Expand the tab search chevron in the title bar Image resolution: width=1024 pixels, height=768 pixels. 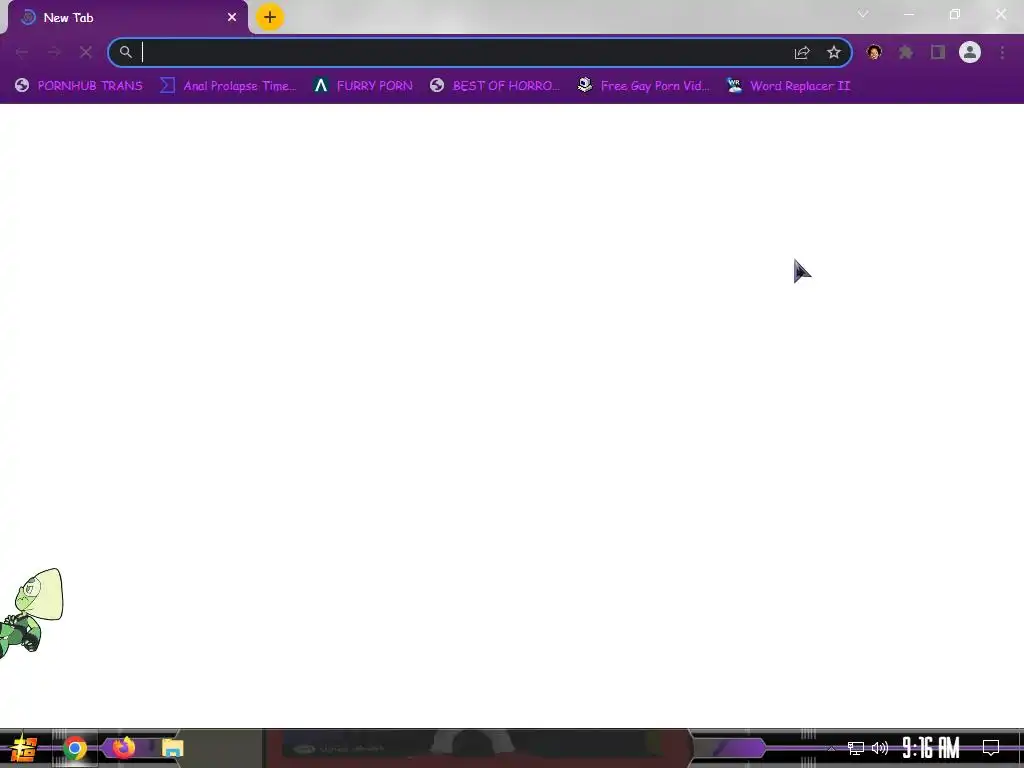(863, 14)
